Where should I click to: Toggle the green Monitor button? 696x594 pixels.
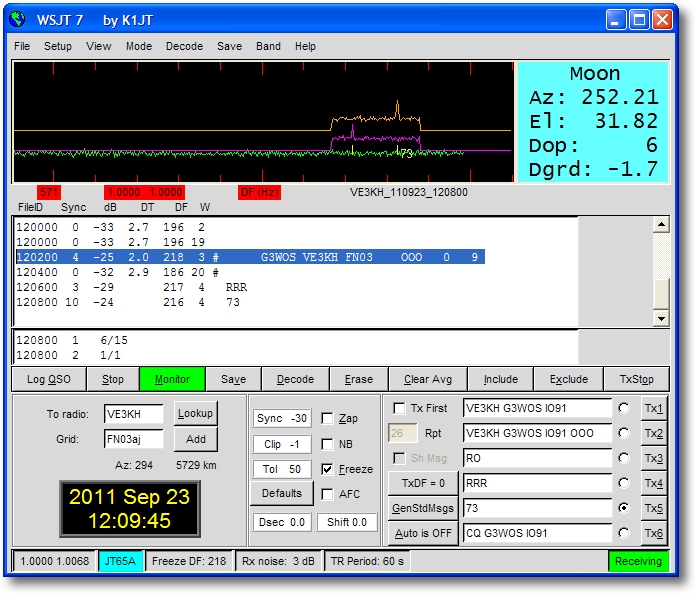click(x=172, y=380)
